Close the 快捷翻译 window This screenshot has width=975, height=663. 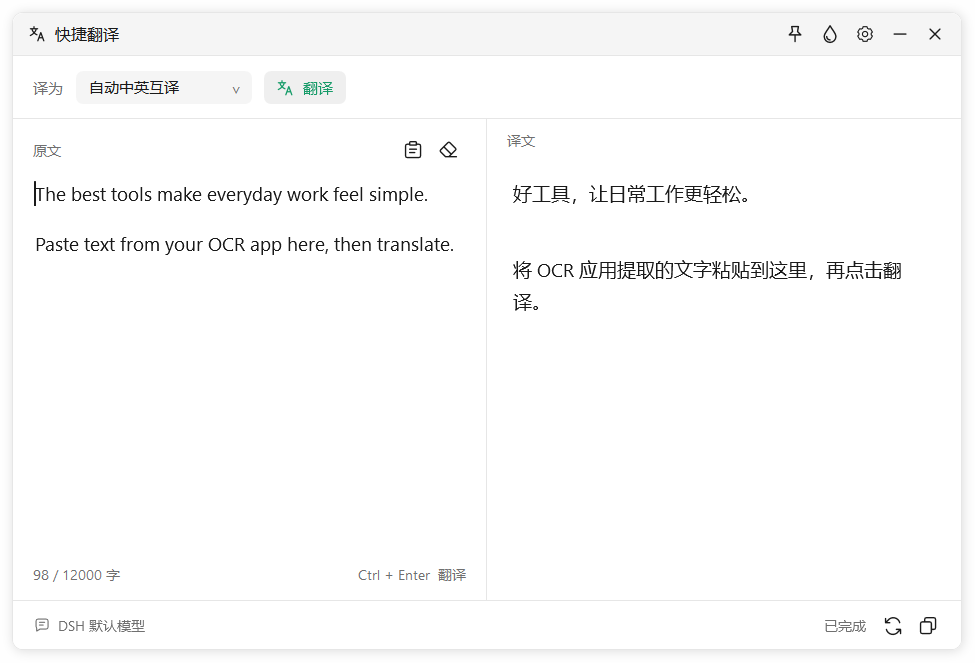(935, 34)
